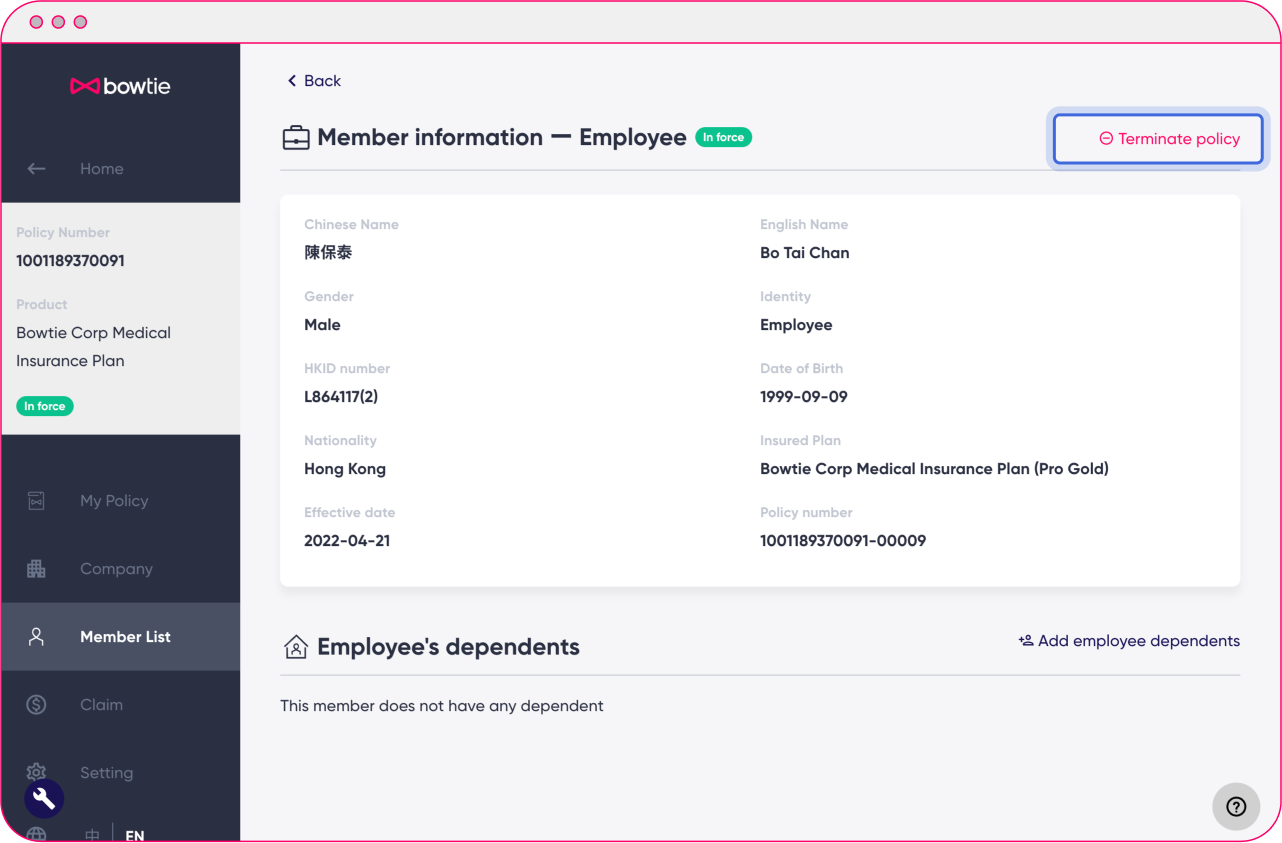Click sidebar policy number 1001189370091
Image resolution: width=1282 pixels, height=843 pixels.
tap(70, 261)
